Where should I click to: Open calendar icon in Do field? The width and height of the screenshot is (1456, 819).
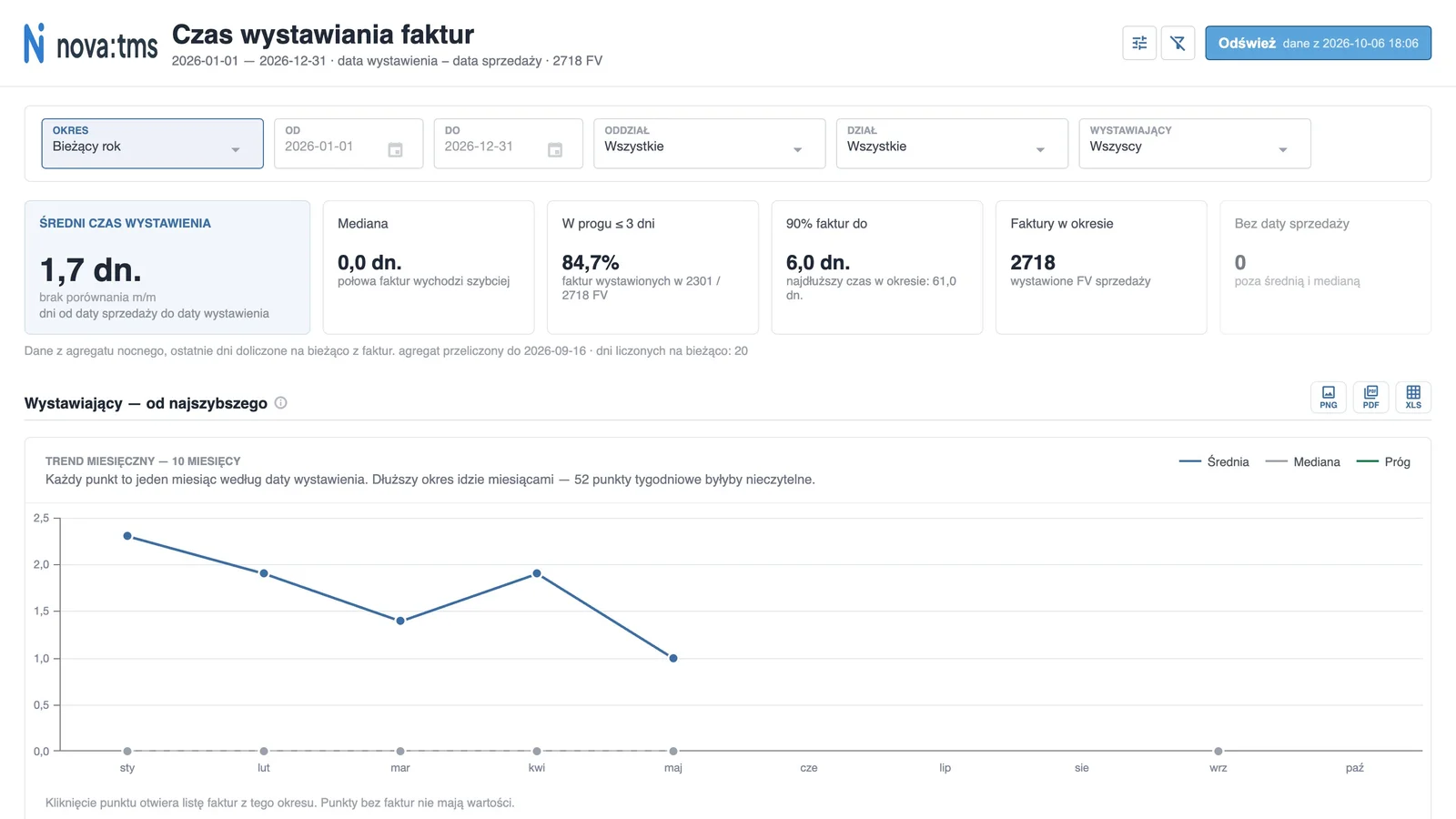pos(555,150)
